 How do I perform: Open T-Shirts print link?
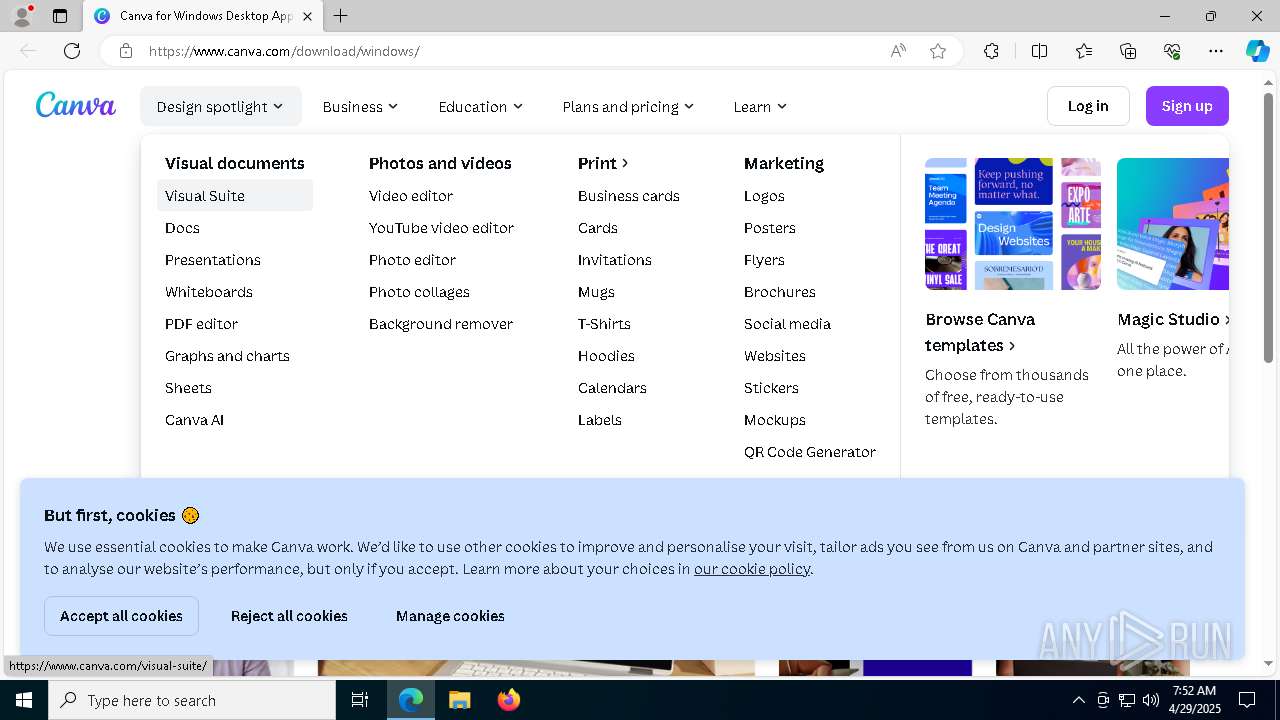[604, 324]
